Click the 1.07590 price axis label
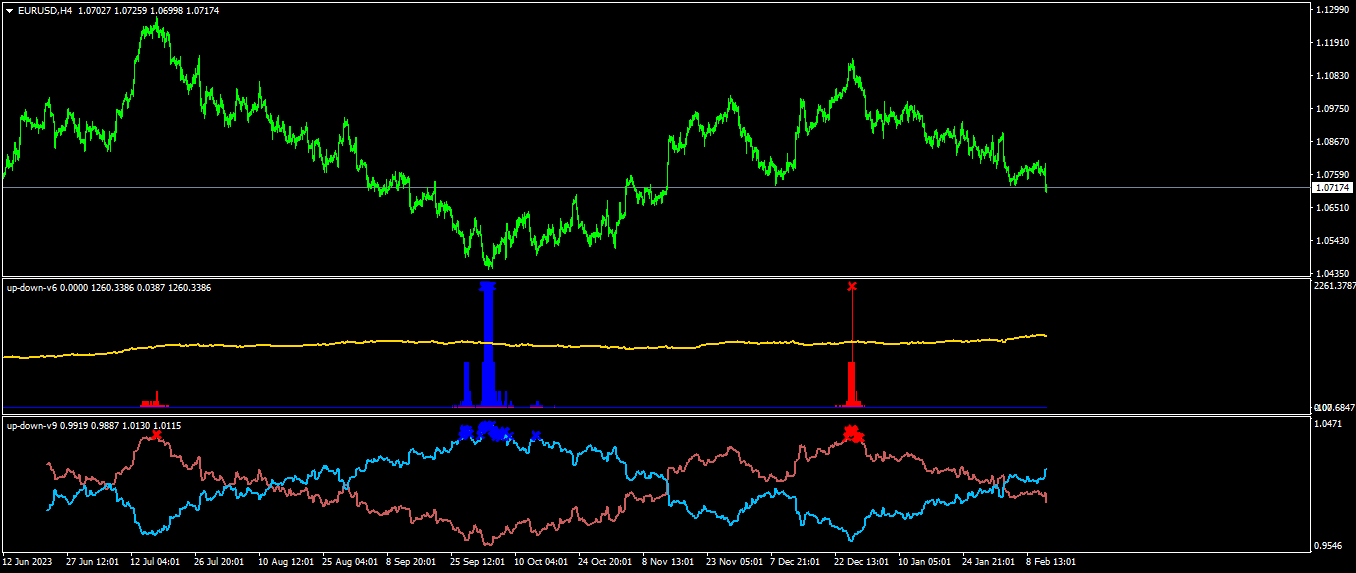This screenshot has height=573, width=1356. [1334, 175]
